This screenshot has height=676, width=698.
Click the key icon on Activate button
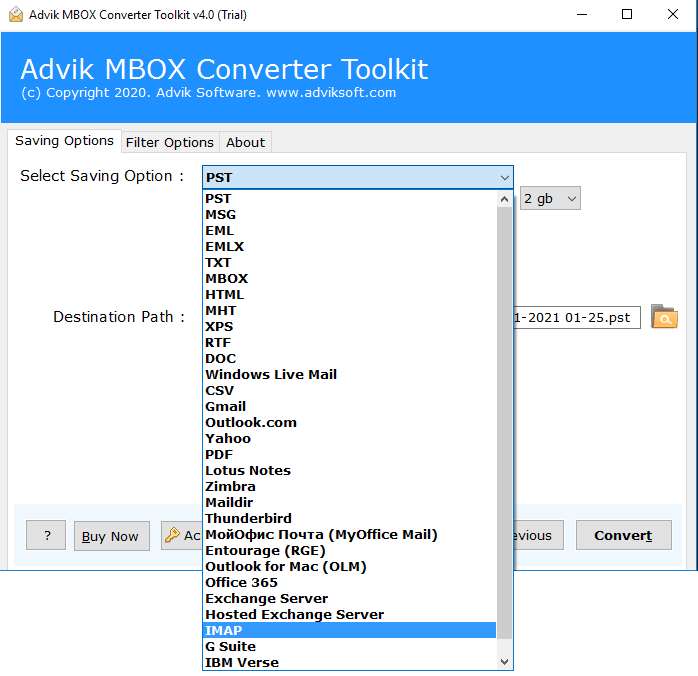172,534
